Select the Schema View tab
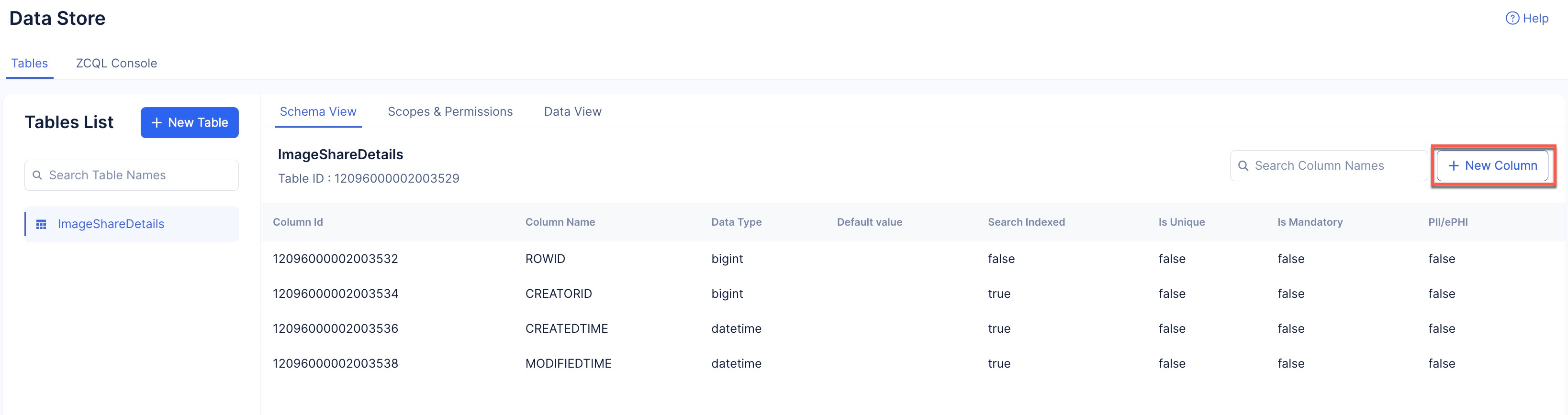The width and height of the screenshot is (1568, 415). (318, 112)
